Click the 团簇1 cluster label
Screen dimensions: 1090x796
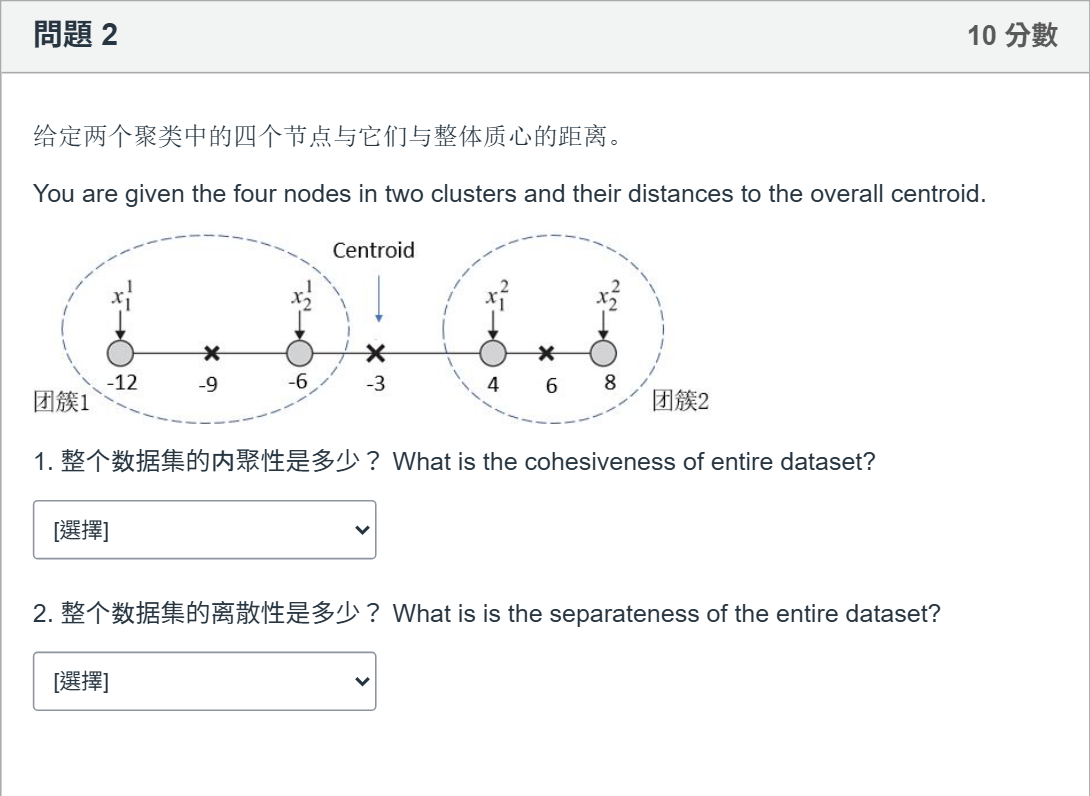(62, 401)
